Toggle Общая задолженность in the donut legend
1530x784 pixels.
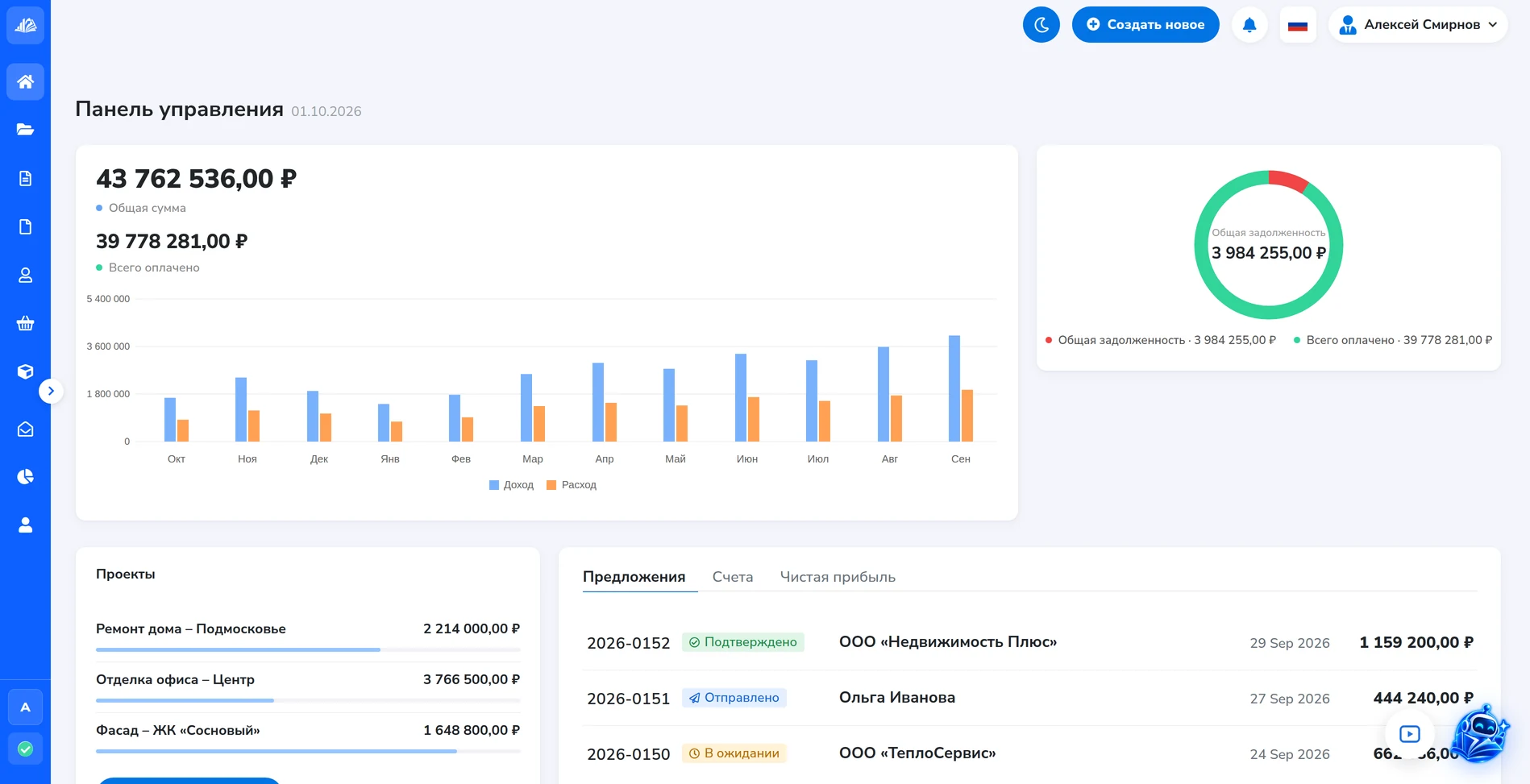click(1161, 340)
